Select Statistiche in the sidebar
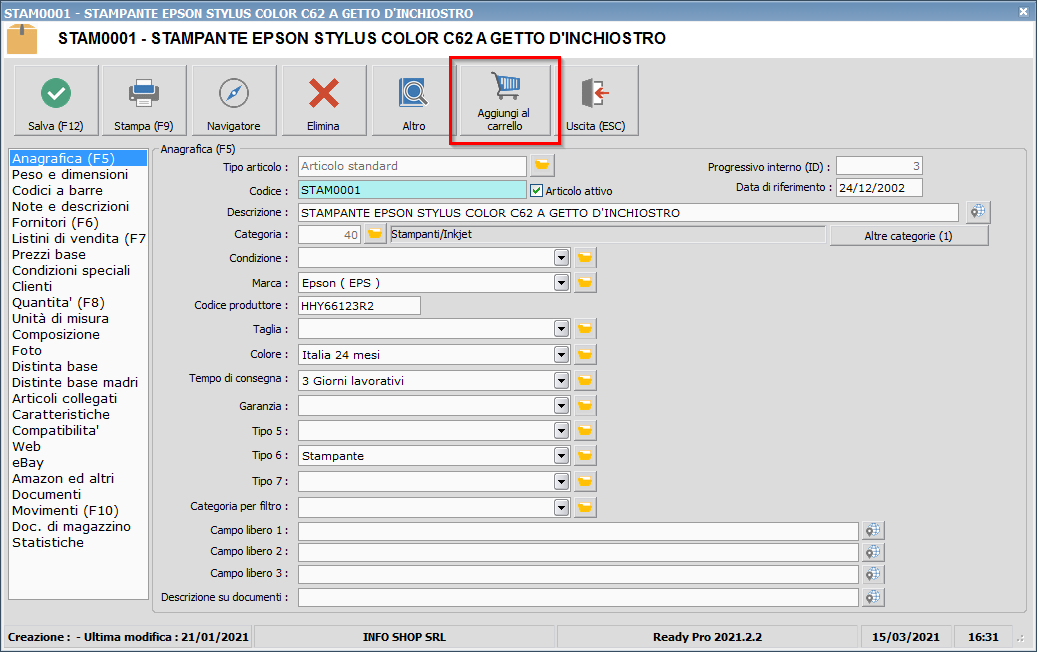The width and height of the screenshot is (1037, 652). [48, 542]
